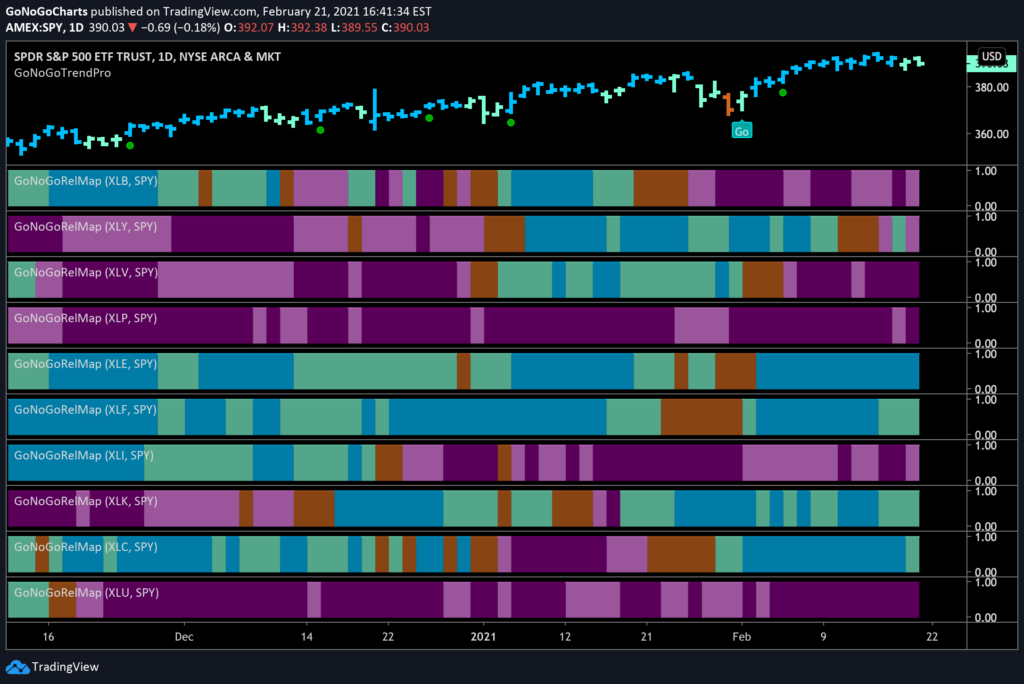Select the GoNoGoRelMap (XLY, SPY) label

click(86, 227)
